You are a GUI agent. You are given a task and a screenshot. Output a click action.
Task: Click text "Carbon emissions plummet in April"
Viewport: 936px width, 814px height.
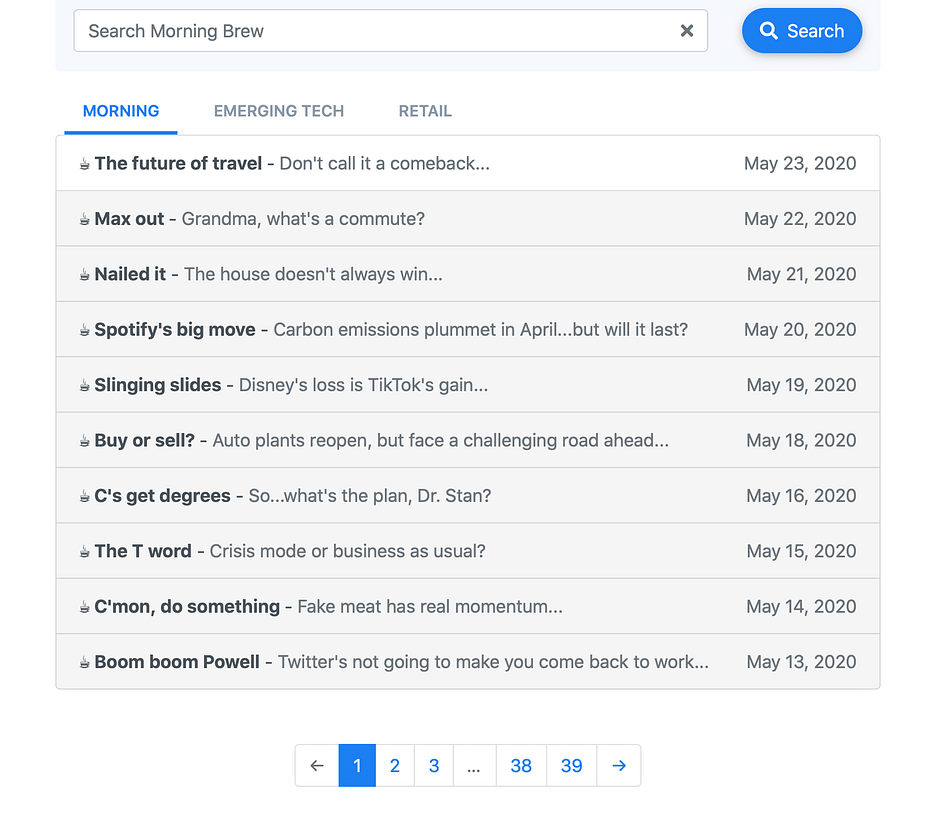click(415, 329)
